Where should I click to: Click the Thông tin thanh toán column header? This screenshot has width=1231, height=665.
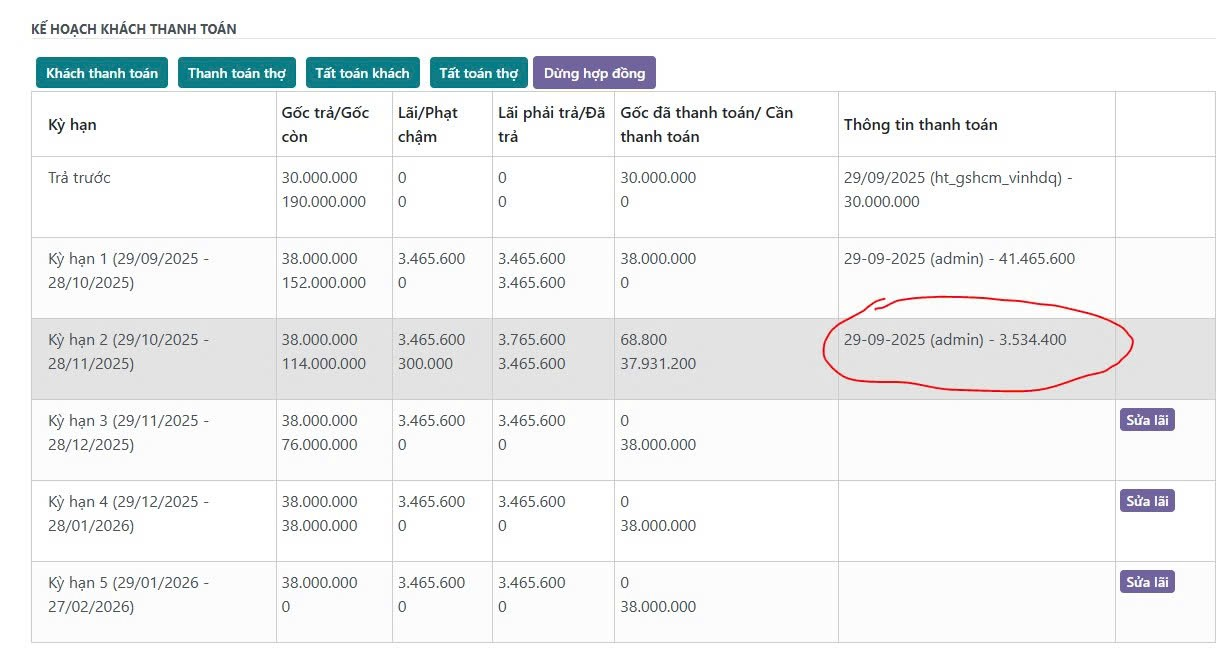coord(920,125)
